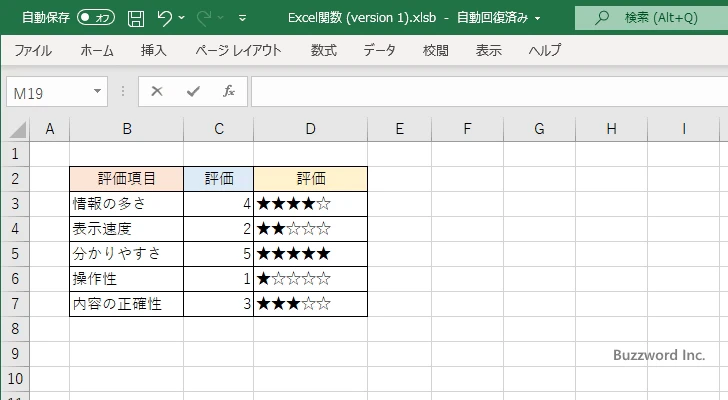Image resolution: width=728 pixels, height=400 pixels.
Task: Open the ファイル (File) menu
Action: [33, 50]
